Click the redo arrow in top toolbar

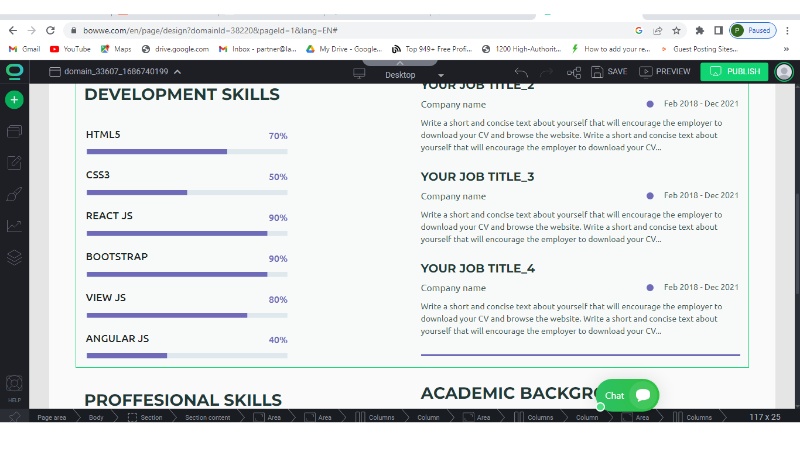tap(546, 72)
